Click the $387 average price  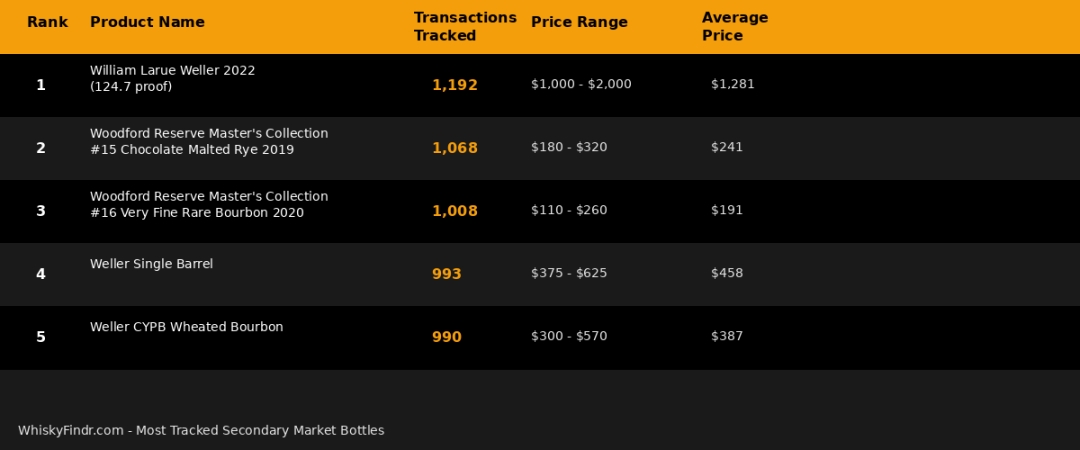tap(726, 336)
